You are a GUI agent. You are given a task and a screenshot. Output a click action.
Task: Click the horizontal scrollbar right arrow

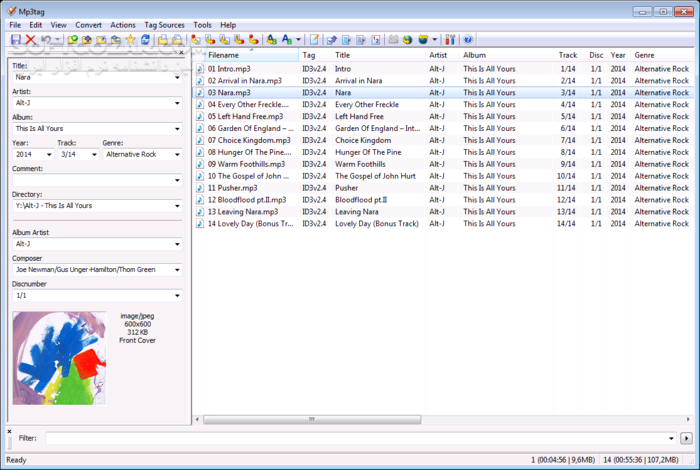pos(688,420)
